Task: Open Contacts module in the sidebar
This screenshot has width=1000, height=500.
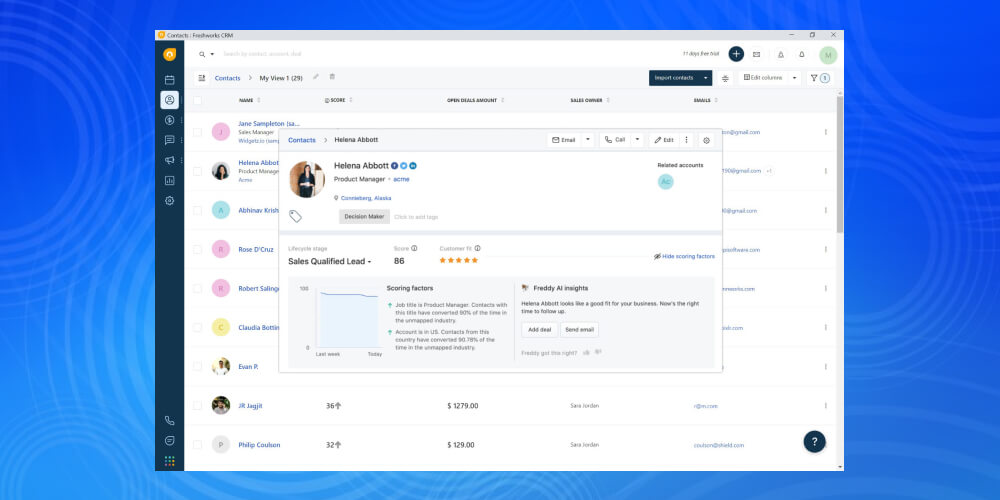Action: tap(170, 99)
